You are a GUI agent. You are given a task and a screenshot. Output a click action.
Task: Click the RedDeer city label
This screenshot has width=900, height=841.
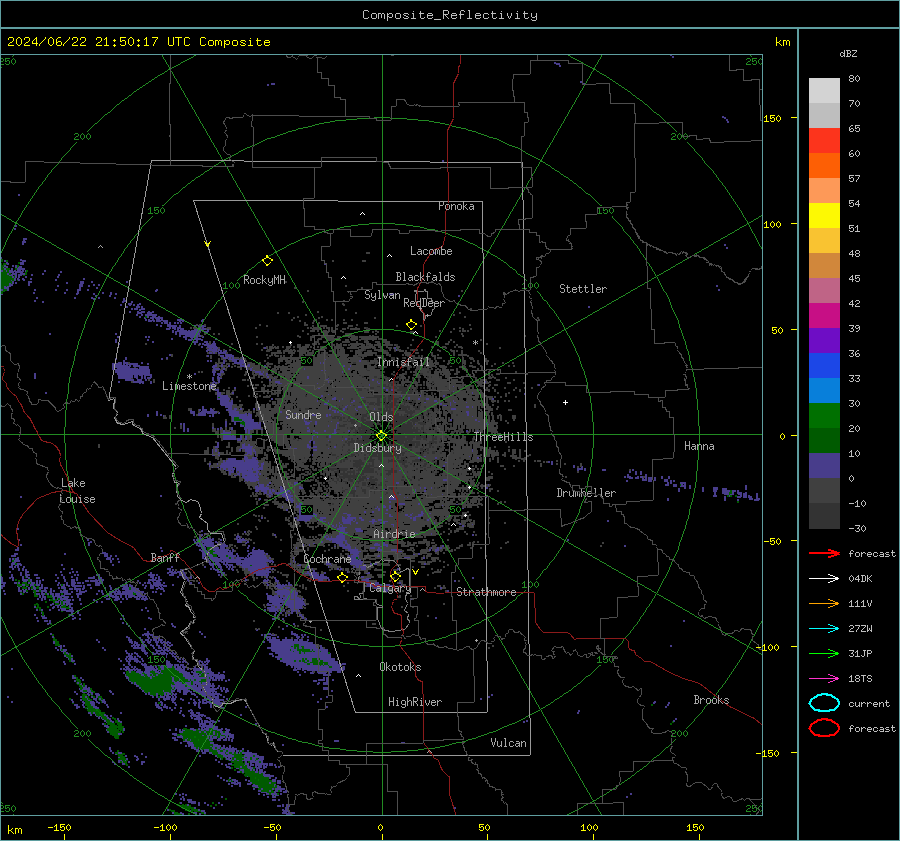(x=424, y=303)
